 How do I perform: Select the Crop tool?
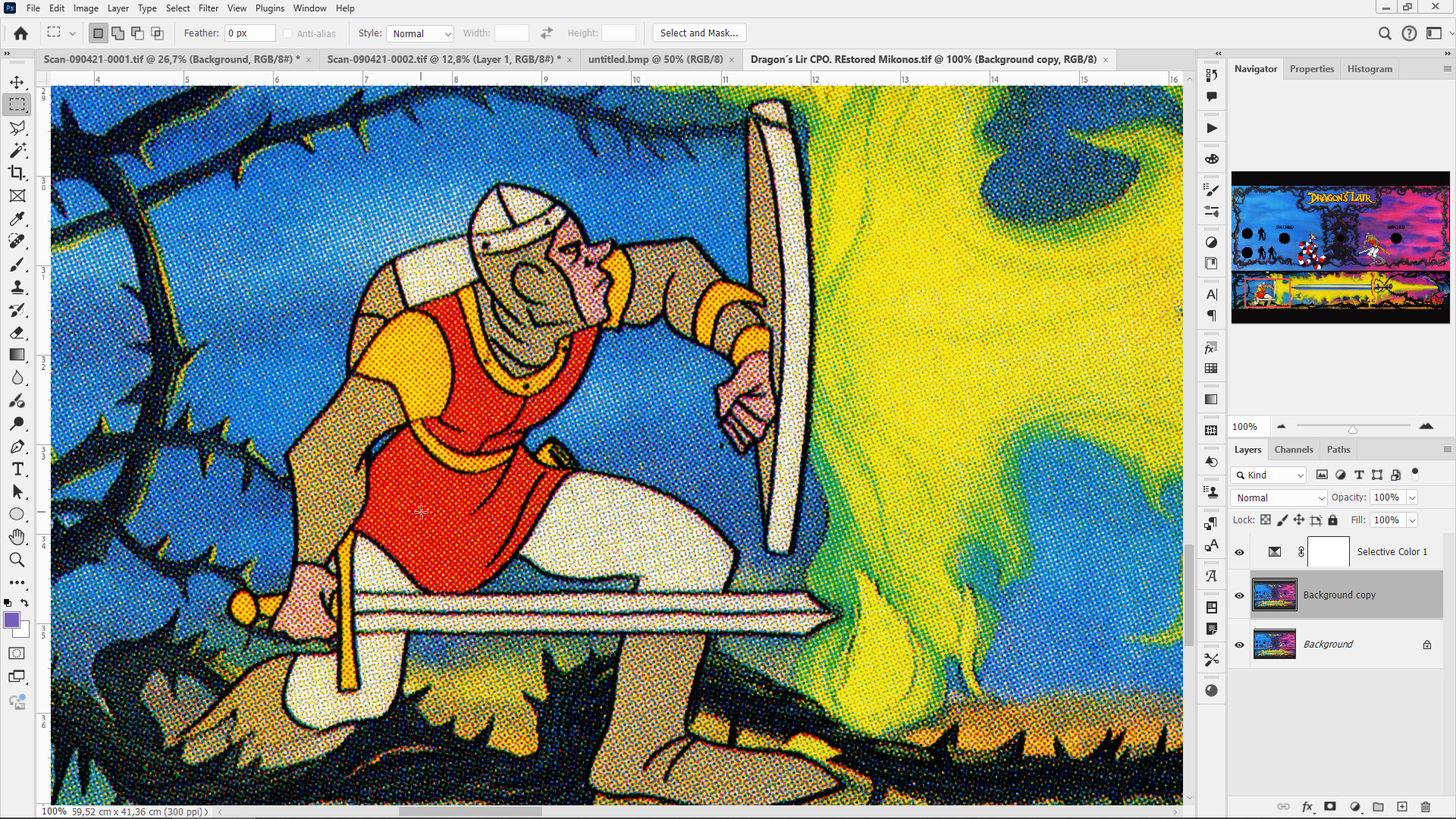(x=17, y=173)
